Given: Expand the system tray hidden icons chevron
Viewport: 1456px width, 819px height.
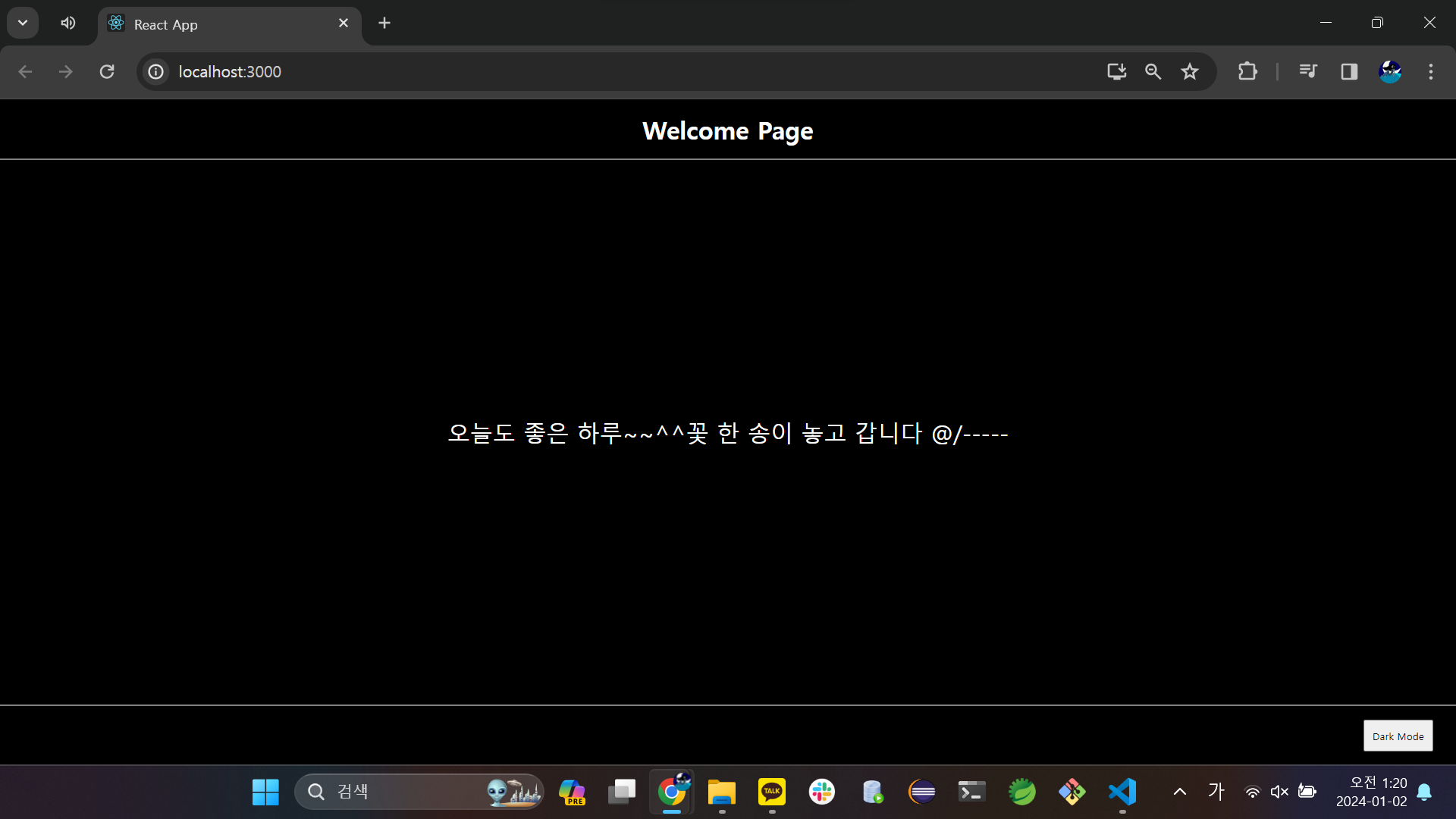Looking at the screenshot, I should click(1180, 792).
